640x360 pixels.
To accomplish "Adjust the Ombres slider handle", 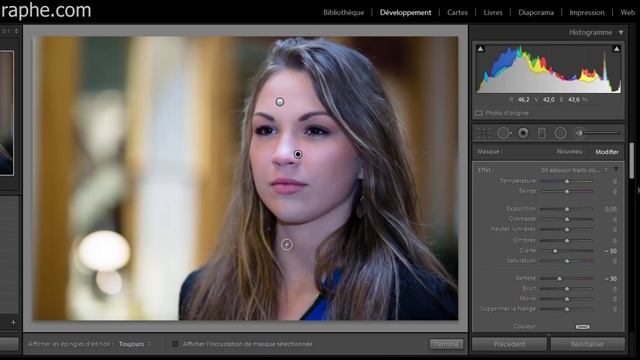I will pyautogui.click(x=567, y=240).
